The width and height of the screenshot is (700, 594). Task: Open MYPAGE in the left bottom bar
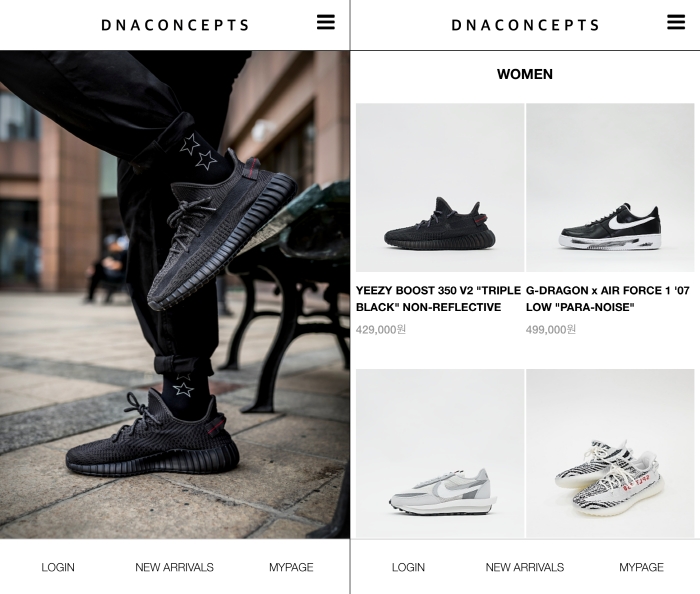[x=291, y=567]
